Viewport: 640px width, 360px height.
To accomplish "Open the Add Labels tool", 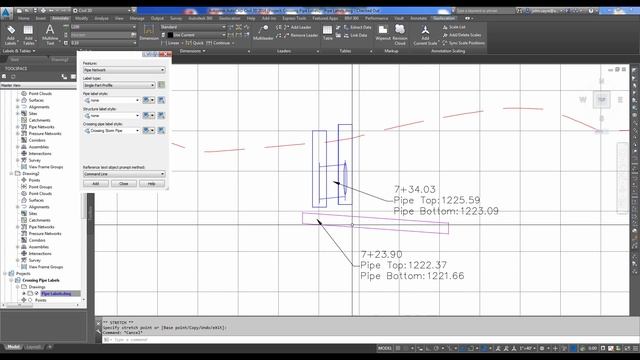I will point(11,35).
